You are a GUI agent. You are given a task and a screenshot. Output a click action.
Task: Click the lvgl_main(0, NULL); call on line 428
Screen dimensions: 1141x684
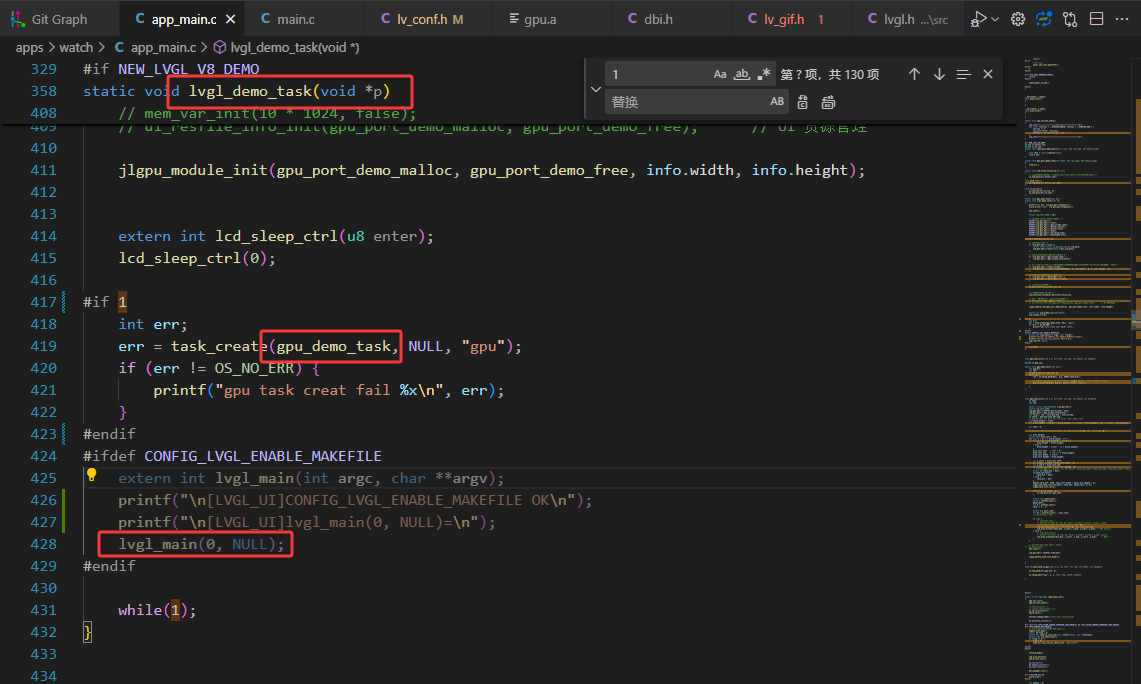(202, 544)
